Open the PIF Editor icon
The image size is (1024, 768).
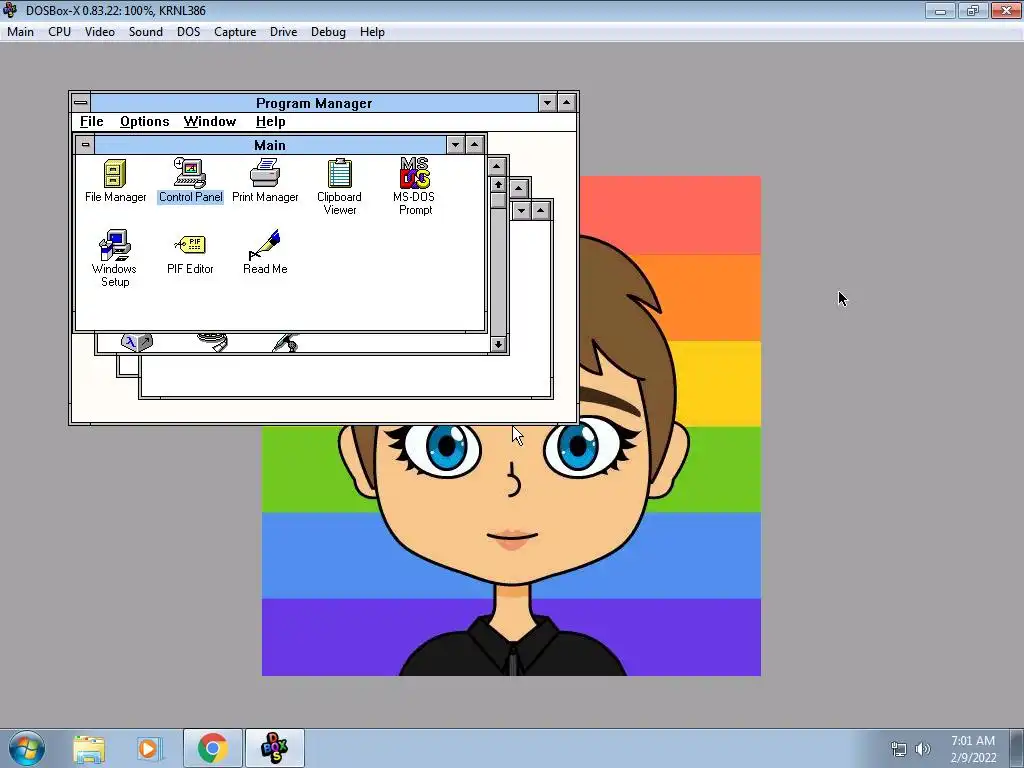[x=190, y=253]
